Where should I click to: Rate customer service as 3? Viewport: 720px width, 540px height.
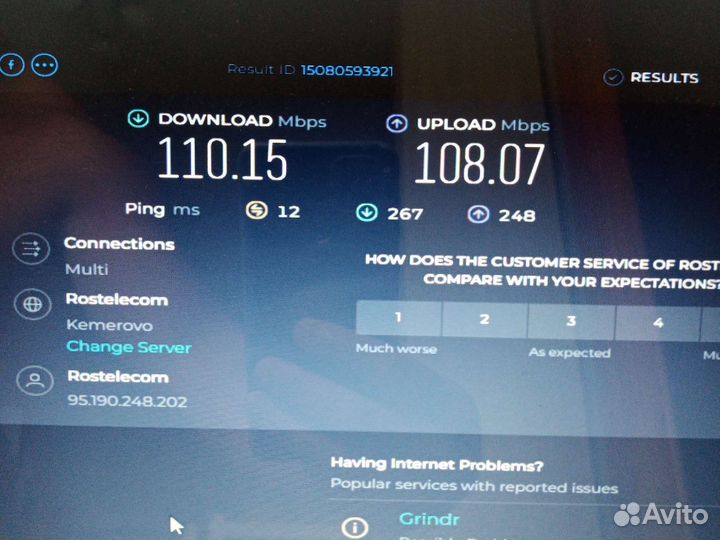[x=571, y=321]
